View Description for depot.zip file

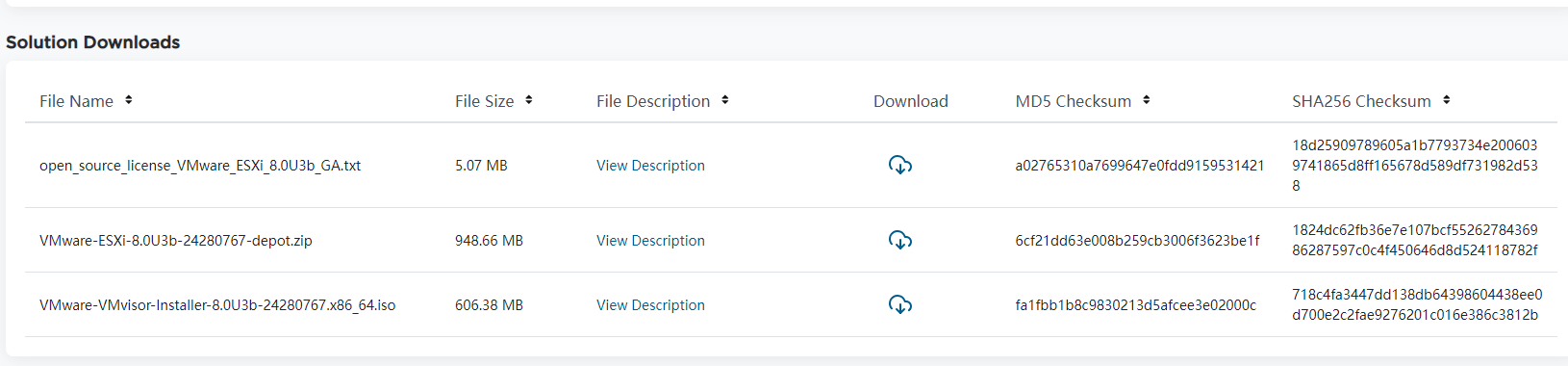pos(650,241)
